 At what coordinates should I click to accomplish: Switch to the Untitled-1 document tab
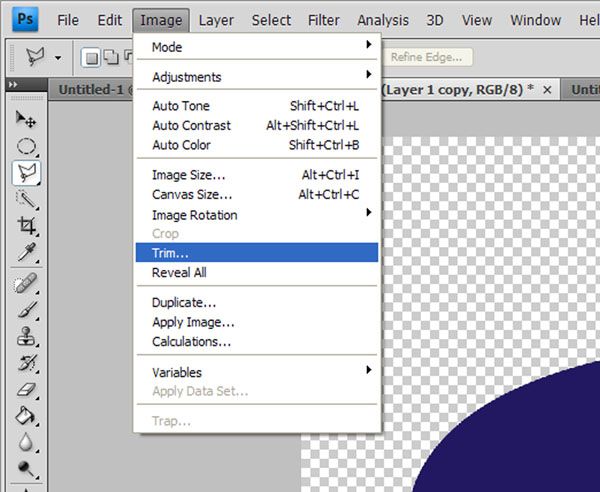[92, 90]
